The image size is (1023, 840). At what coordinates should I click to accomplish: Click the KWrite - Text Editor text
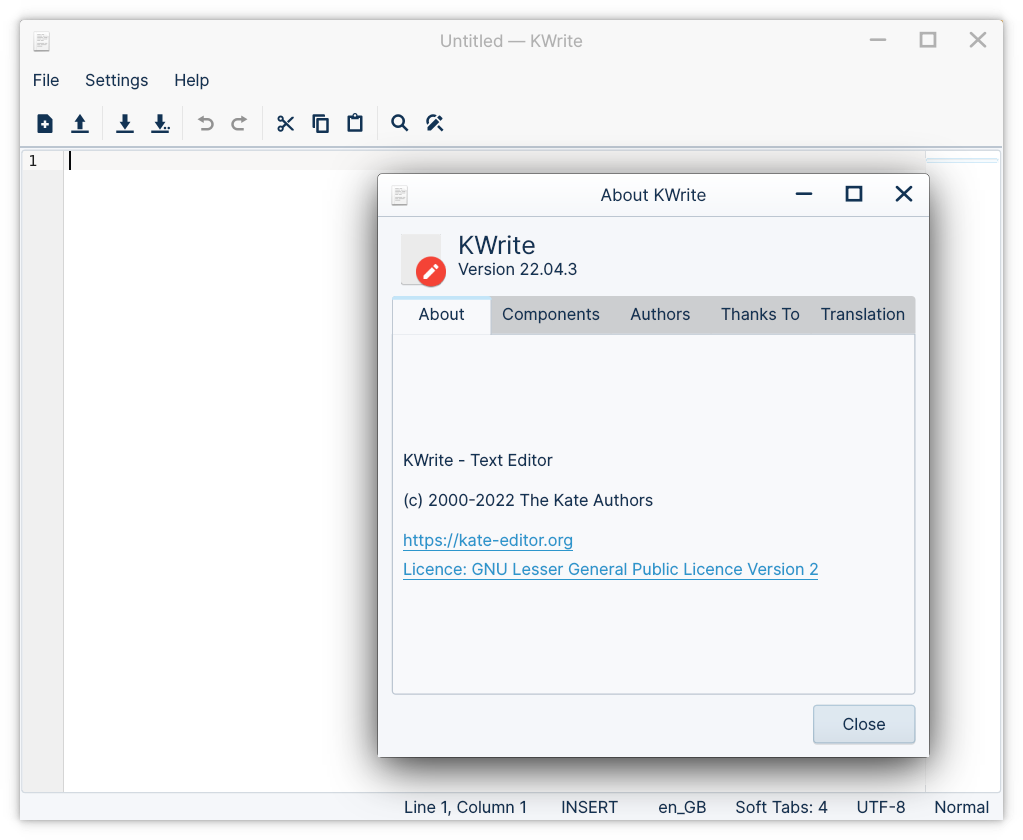pyautogui.click(x=478, y=460)
